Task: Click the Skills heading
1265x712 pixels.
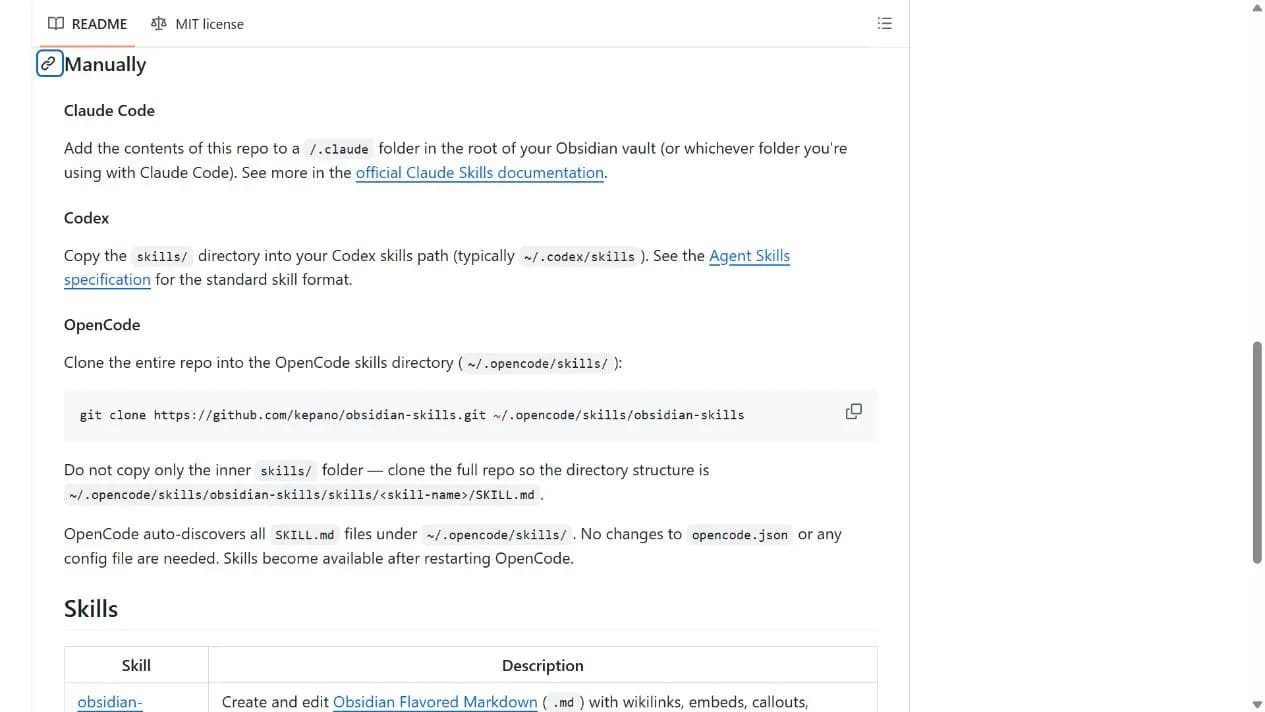Action: [91, 609]
